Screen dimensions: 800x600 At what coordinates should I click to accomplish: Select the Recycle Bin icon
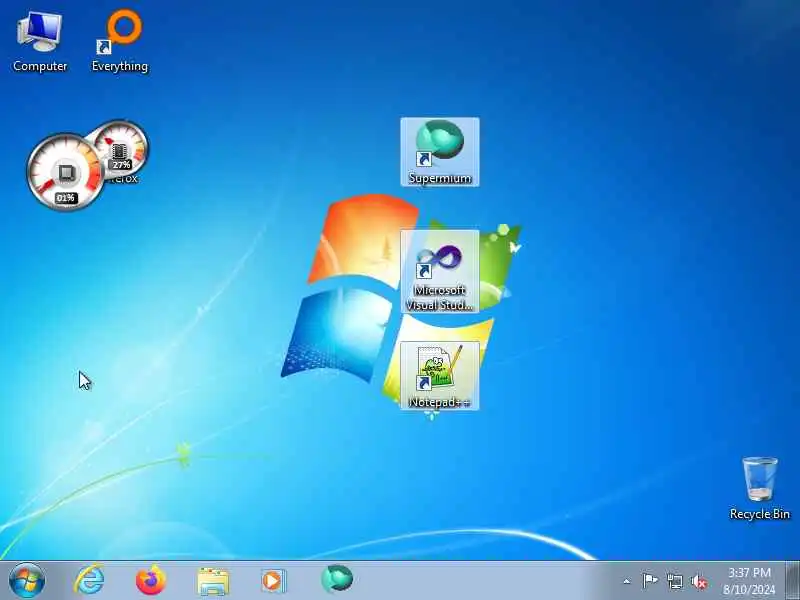click(x=760, y=488)
